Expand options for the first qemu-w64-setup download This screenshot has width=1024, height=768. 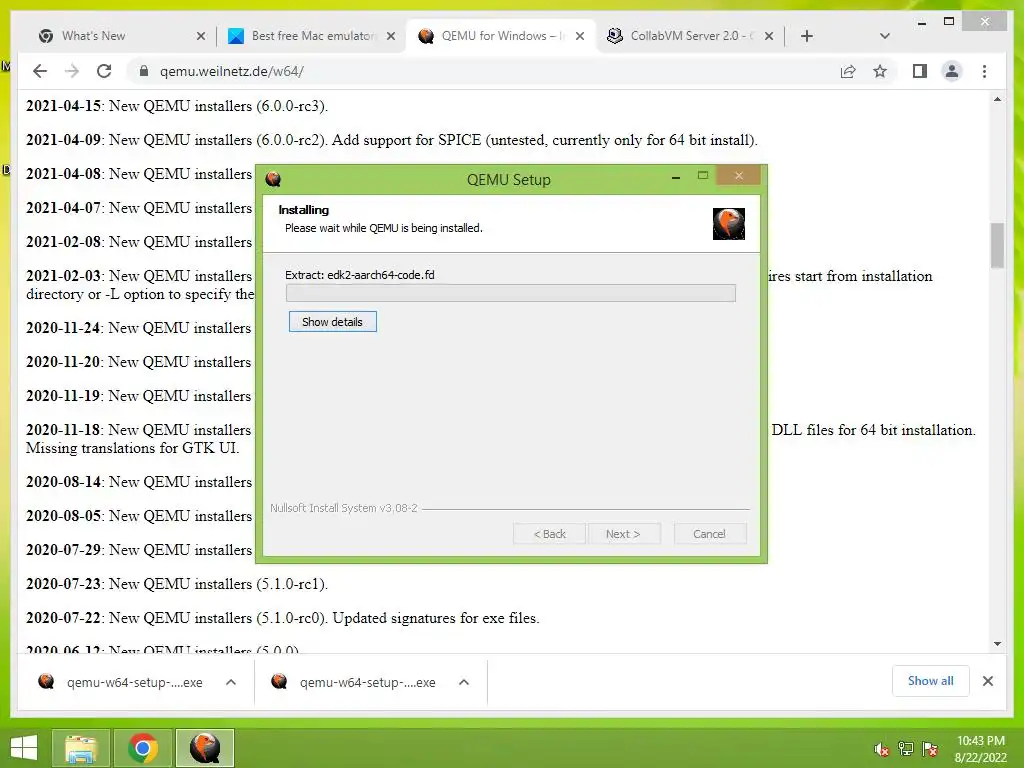[x=231, y=682]
